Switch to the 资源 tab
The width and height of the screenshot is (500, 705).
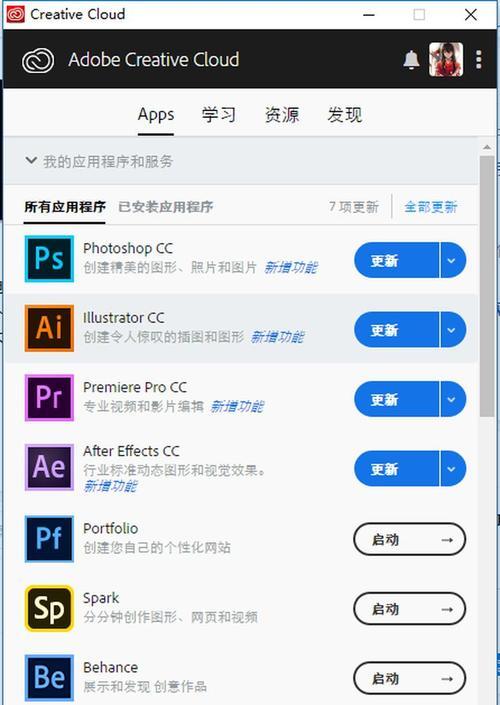pyautogui.click(x=281, y=115)
